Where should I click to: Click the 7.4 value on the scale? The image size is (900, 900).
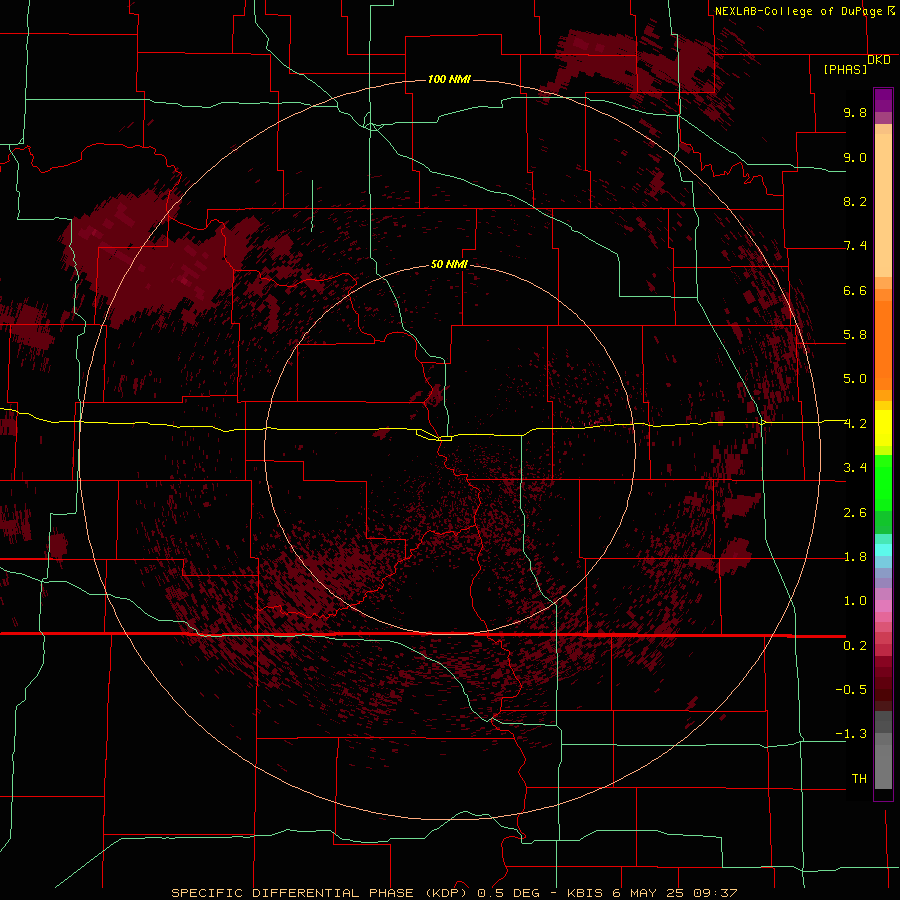pyautogui.click(x=855, y=246)
